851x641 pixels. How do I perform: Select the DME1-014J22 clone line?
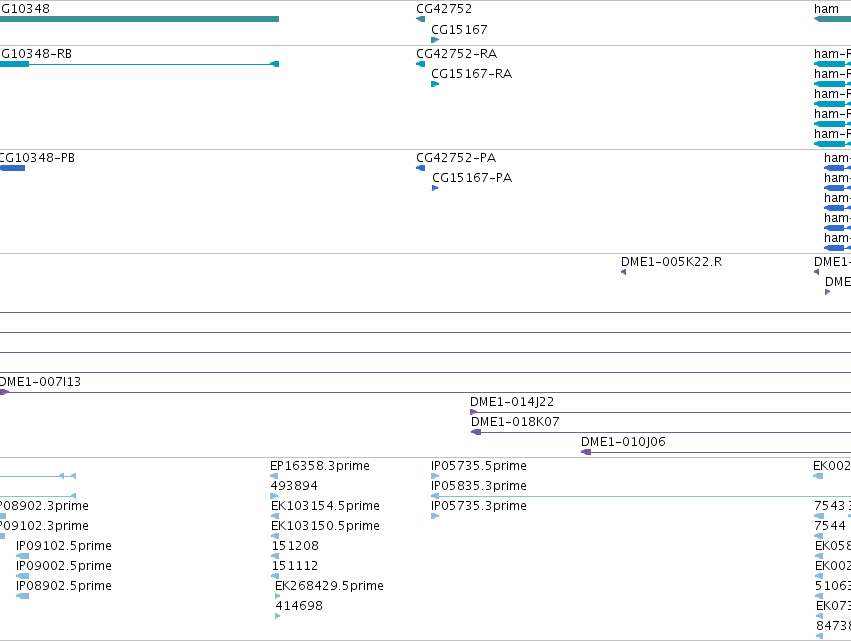tap(661, 412)
